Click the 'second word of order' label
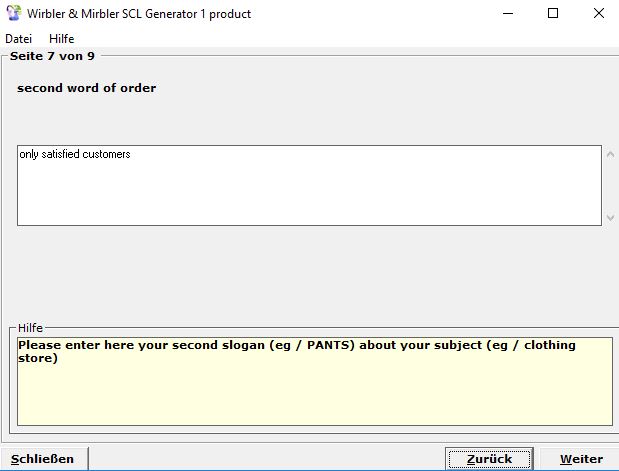Viewport: 619px width, 471px height. 87,88
